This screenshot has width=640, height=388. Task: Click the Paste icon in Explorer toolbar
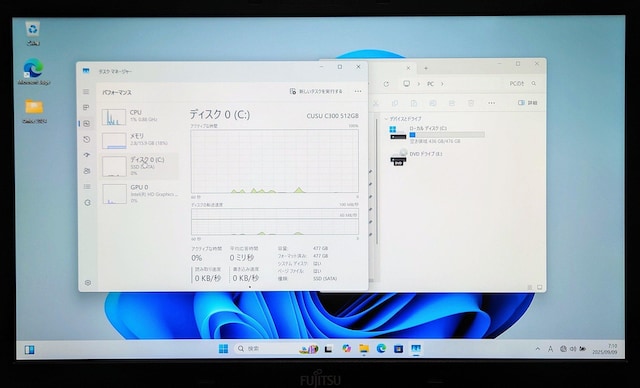pos(413,103)
